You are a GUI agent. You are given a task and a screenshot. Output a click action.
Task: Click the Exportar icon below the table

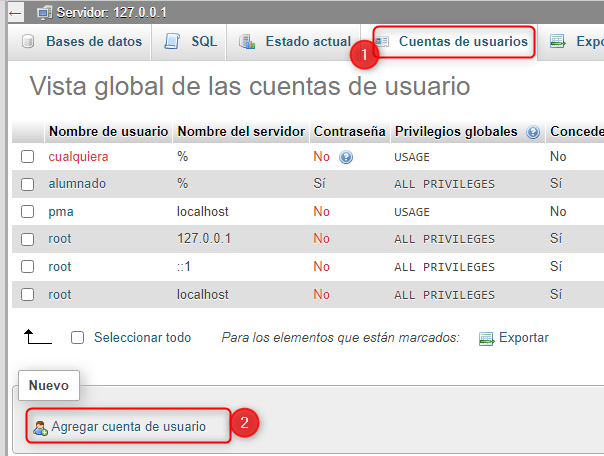tap(486, 338)
